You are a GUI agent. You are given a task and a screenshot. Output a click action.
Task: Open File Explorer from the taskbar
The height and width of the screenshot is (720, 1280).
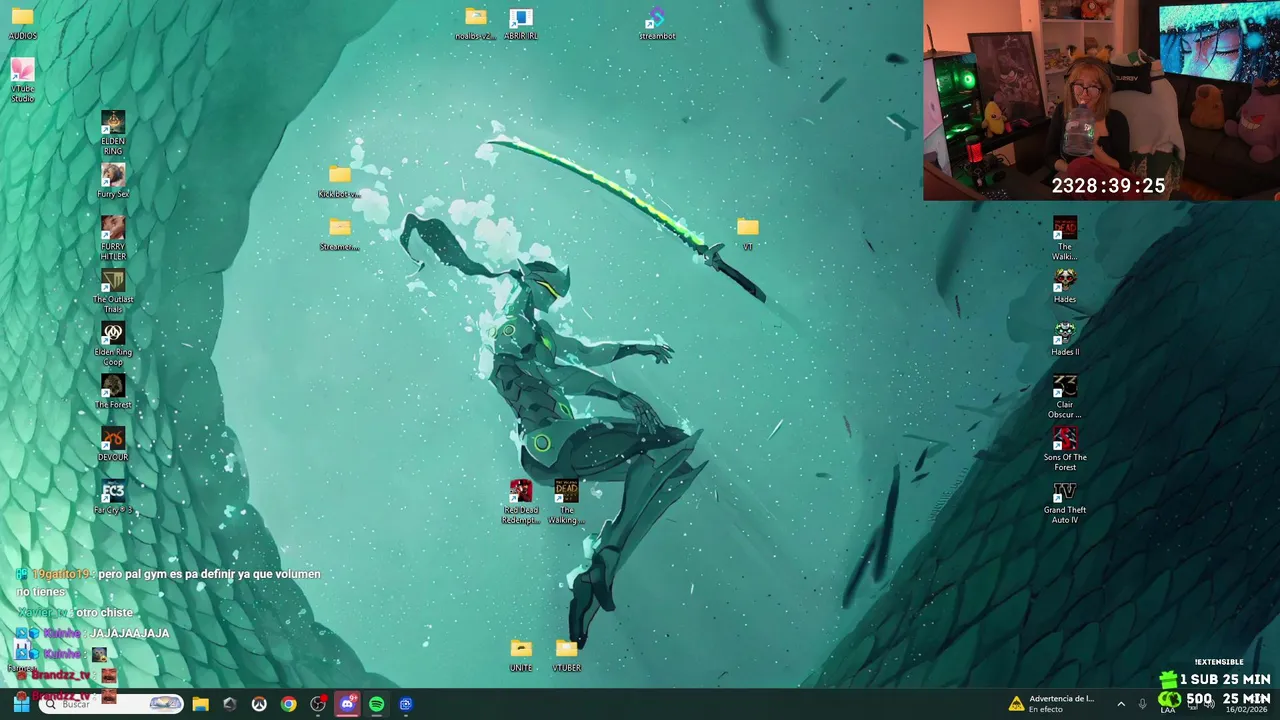click(x=200, y=704)
